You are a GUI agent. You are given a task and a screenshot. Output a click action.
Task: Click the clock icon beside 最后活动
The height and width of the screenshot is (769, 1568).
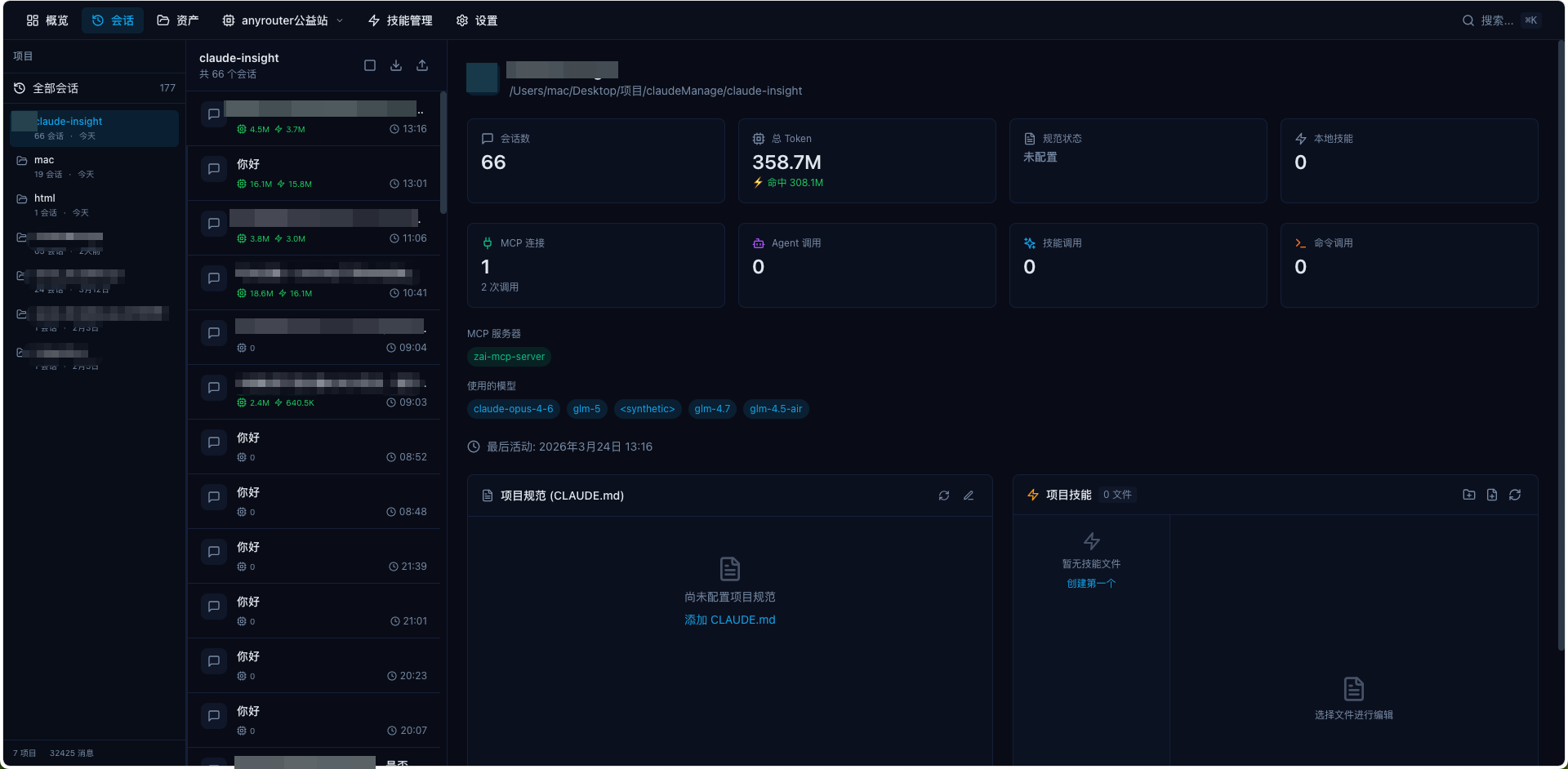(x=474, y=447)
